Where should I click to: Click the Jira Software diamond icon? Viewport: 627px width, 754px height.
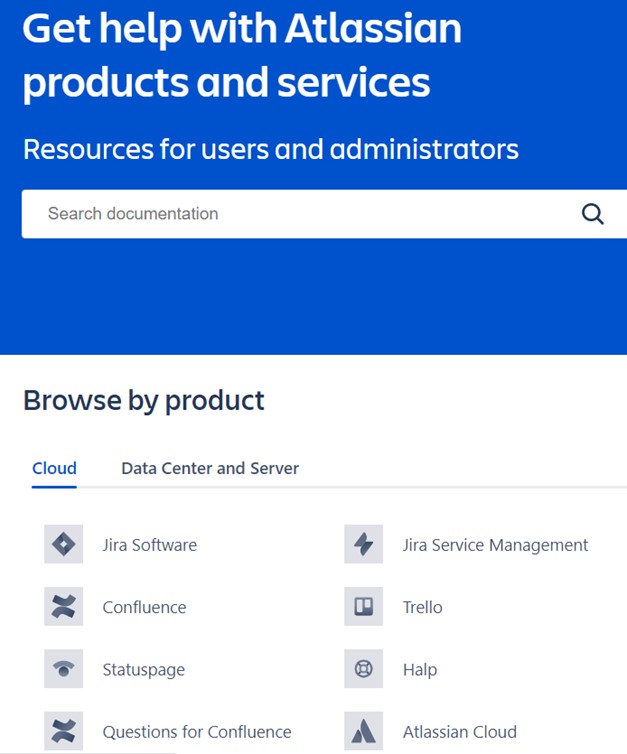(63, 544)
